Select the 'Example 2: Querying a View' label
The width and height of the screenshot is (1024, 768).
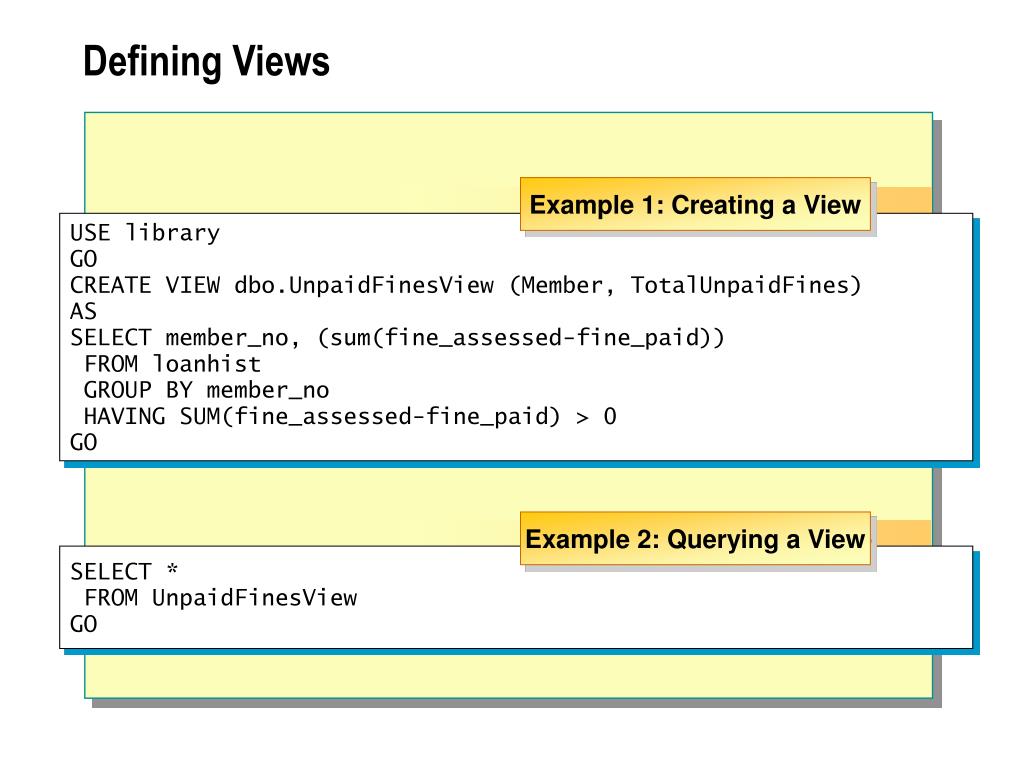click(695, 539)
